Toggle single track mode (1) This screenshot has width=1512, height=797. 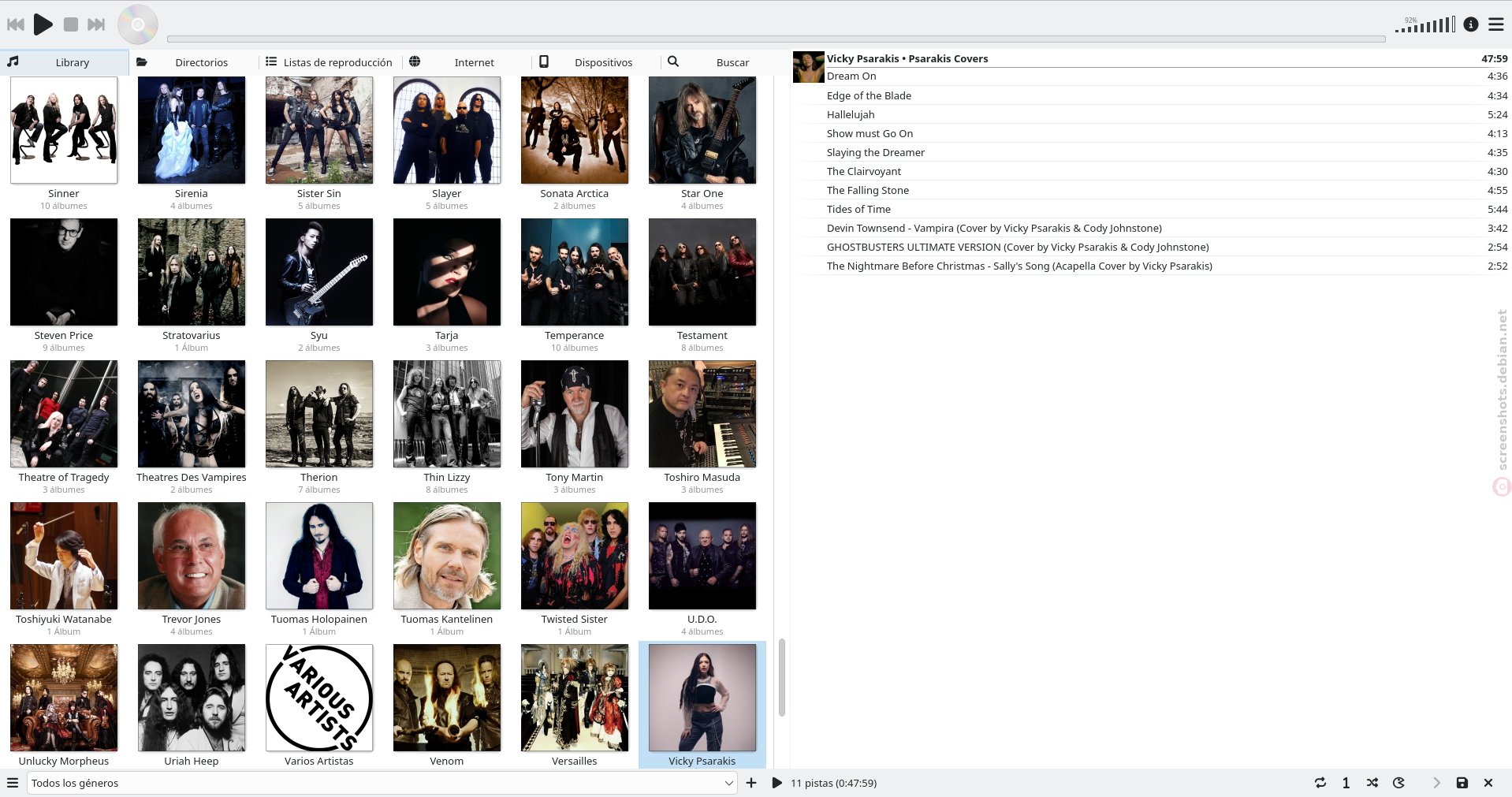(x=1346, y=783)
